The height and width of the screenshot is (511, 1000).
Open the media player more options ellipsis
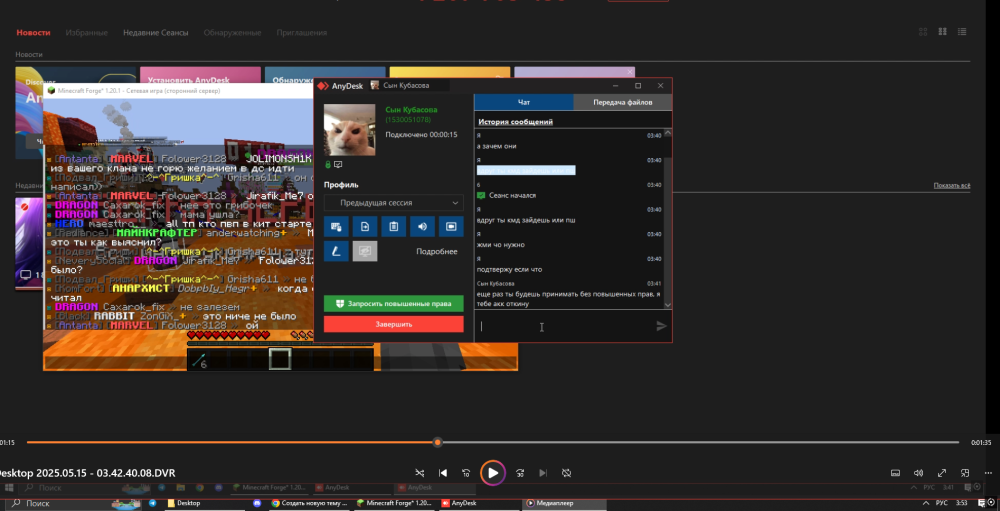point(987,473)
